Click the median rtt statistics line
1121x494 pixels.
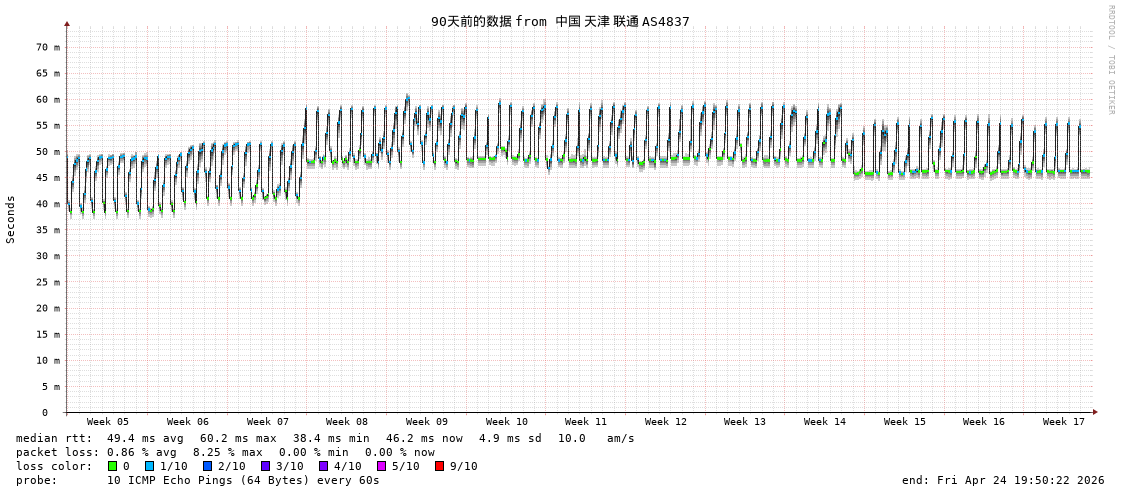(325, 438)
